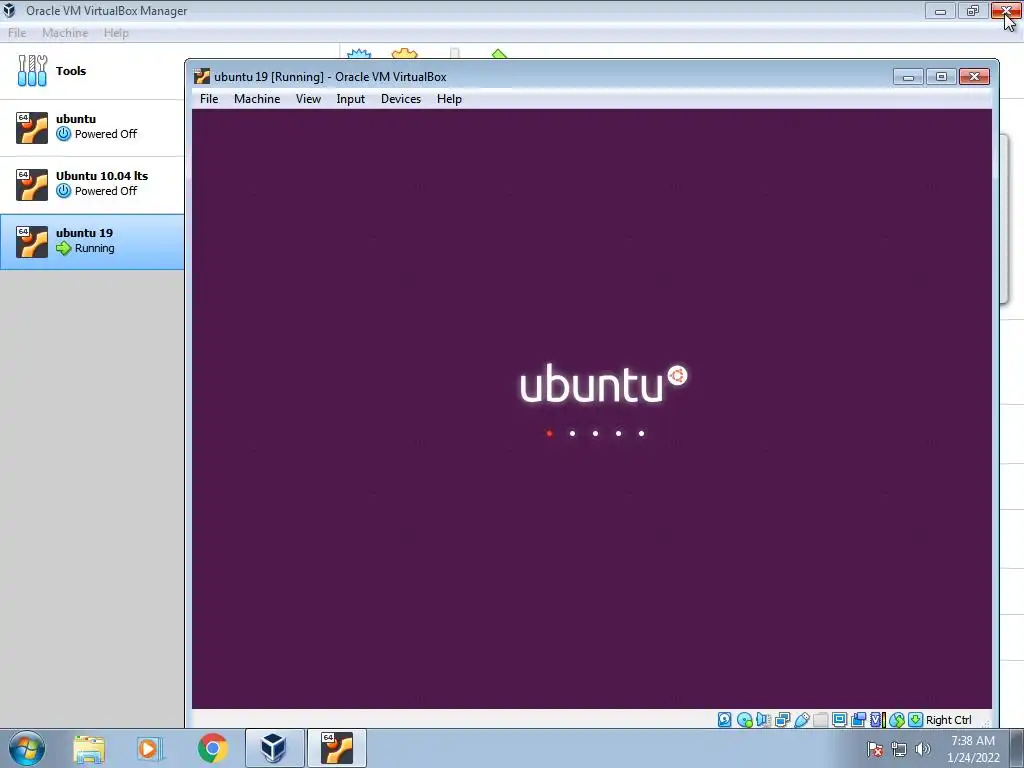Click the virtualization features 'V' indicator

(x=876, y=720)
